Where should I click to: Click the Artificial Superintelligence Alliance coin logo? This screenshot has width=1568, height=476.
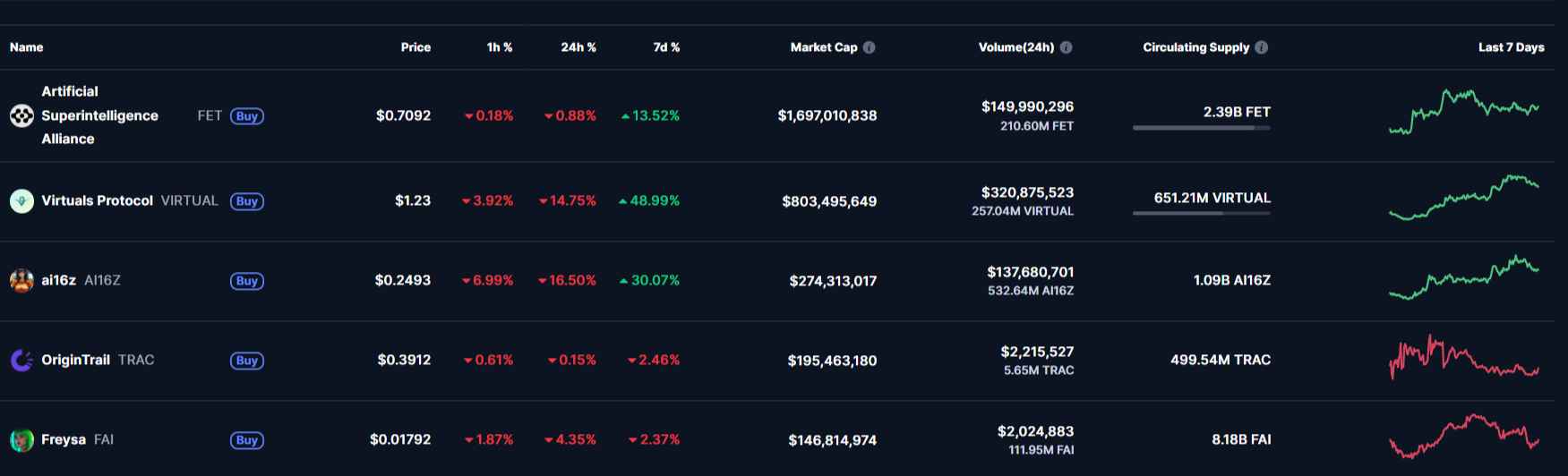click(x=21, y=115)
